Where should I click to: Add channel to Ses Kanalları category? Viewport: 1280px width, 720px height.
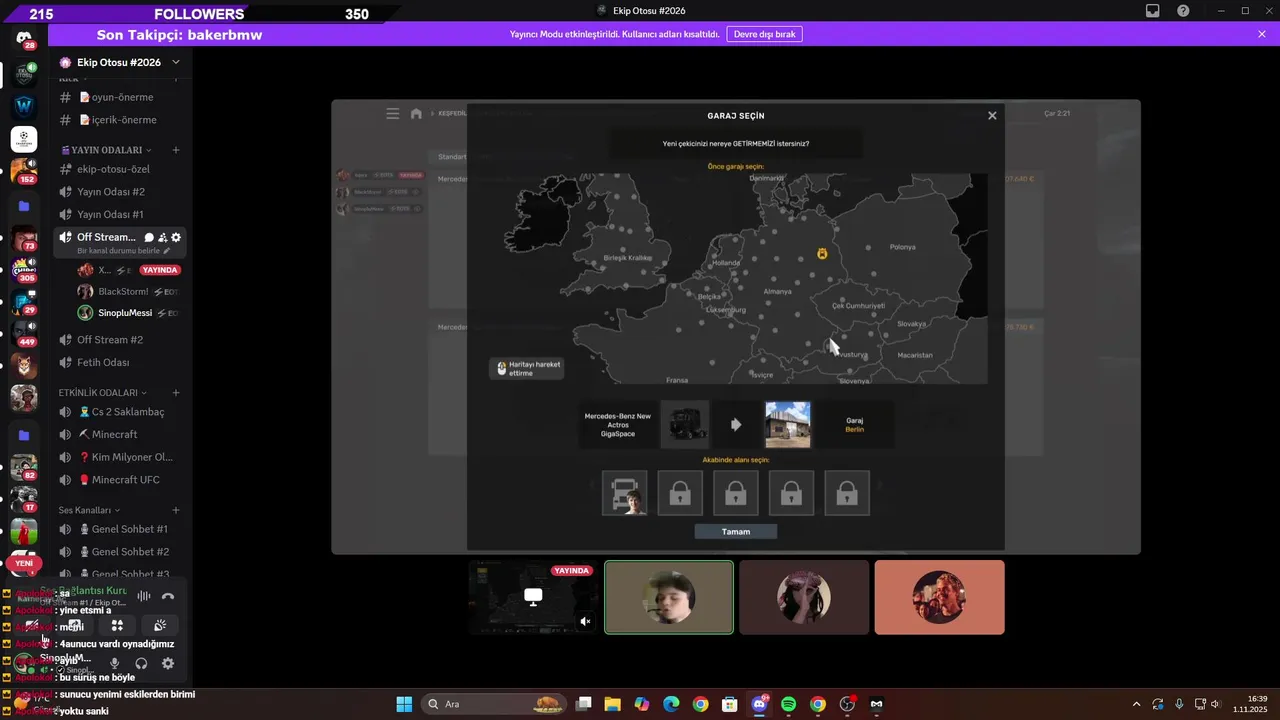[176, 510]
